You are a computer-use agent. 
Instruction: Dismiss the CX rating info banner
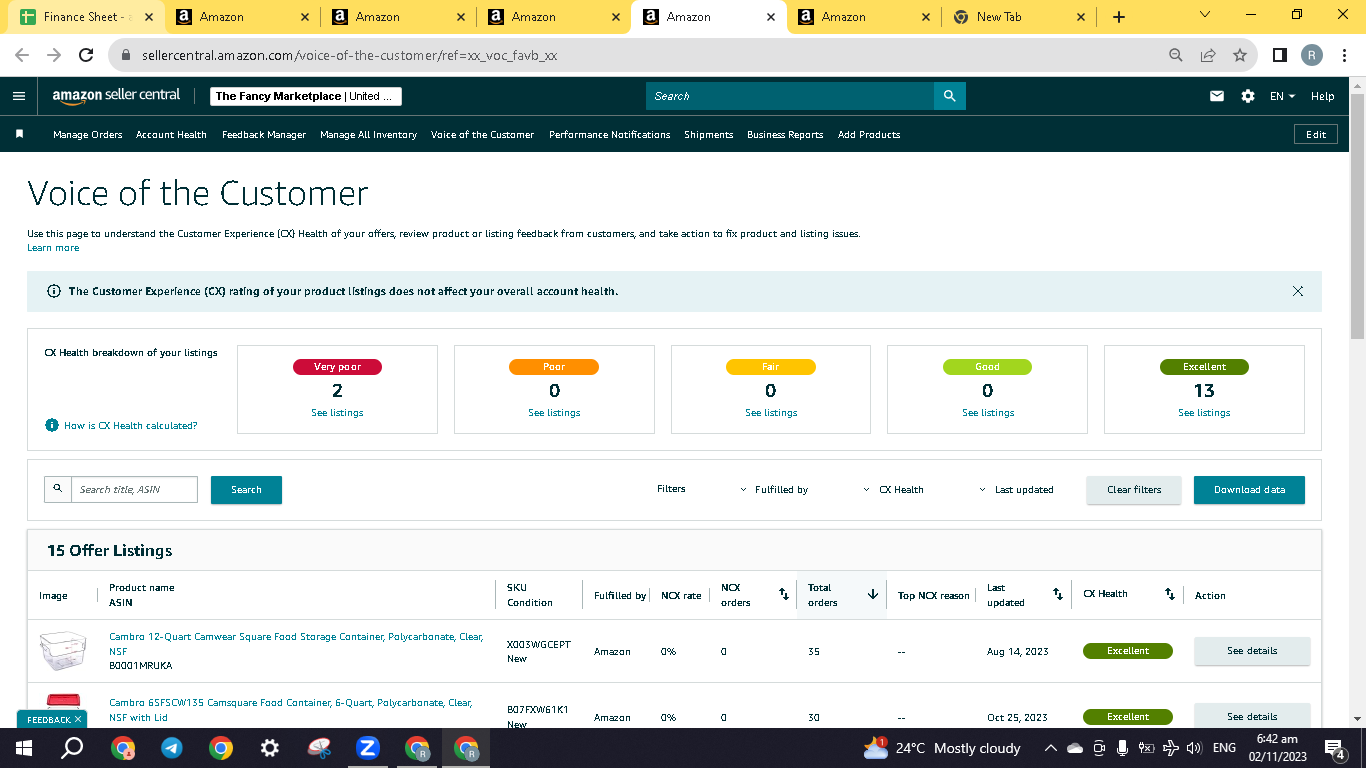(1298, 291)
